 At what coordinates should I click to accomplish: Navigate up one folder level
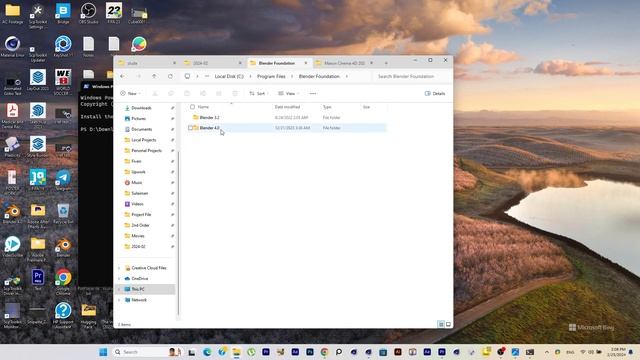point(154,76)
